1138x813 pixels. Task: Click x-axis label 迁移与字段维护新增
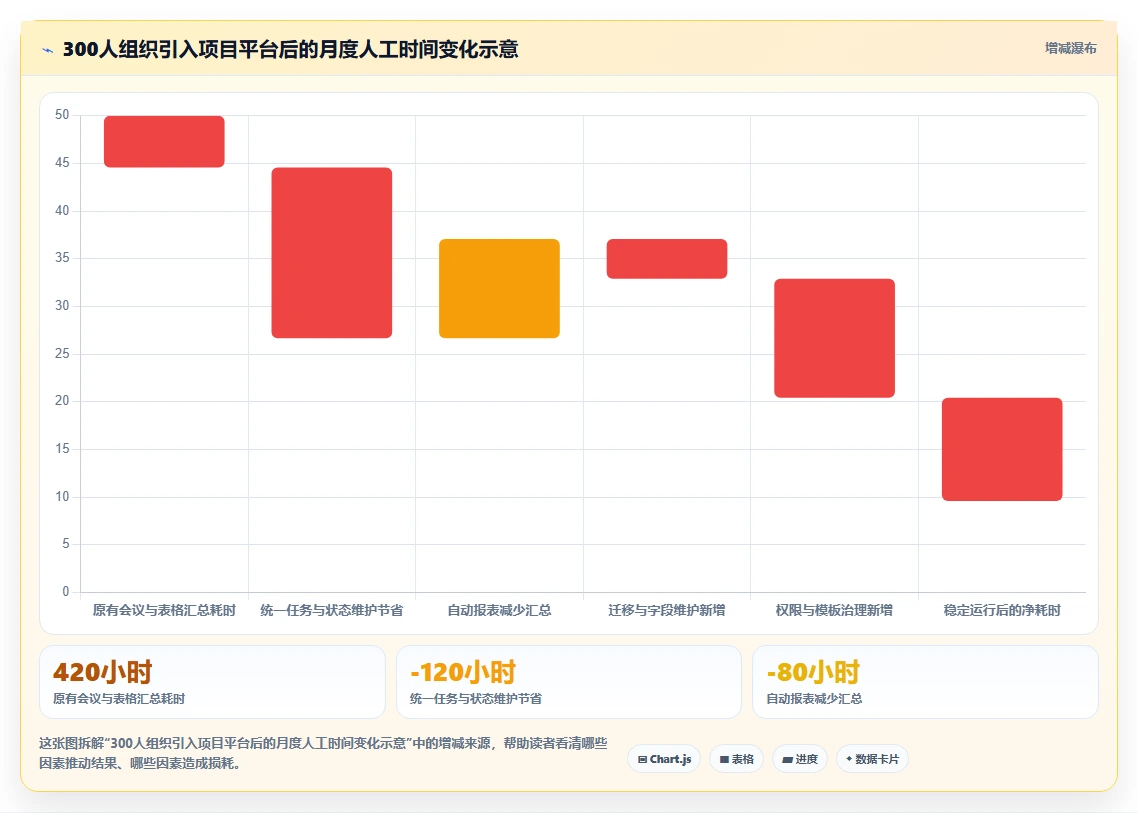667,610
